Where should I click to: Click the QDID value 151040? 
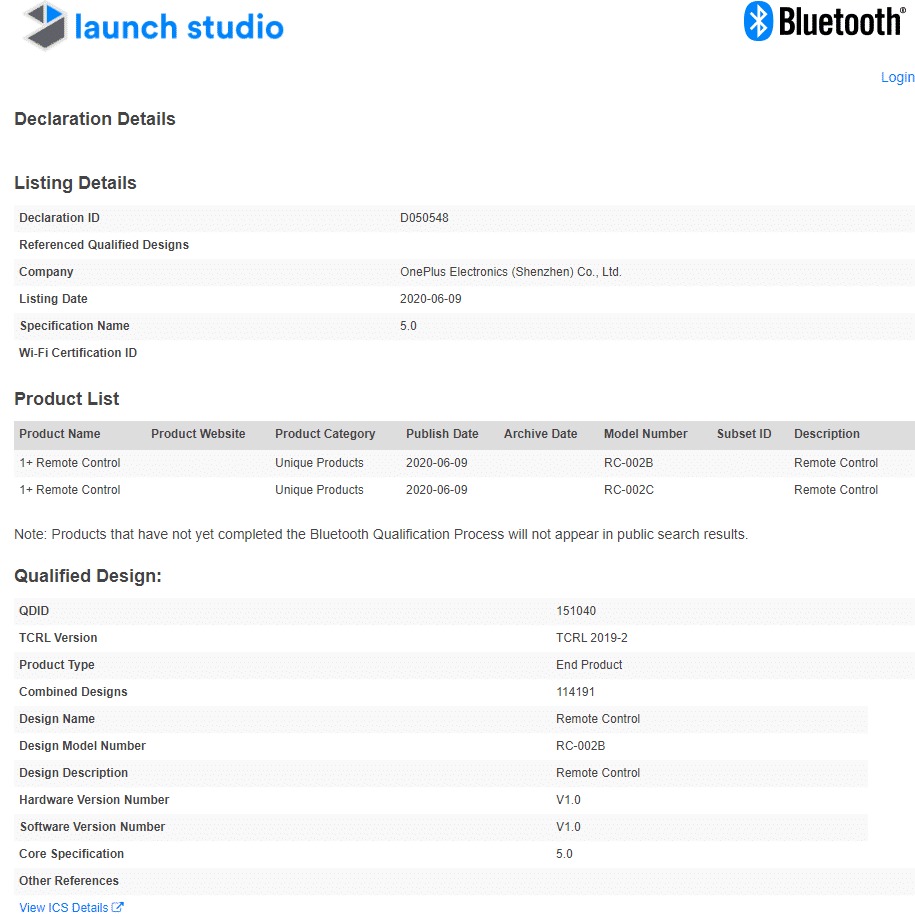click(x=576, y=611)
